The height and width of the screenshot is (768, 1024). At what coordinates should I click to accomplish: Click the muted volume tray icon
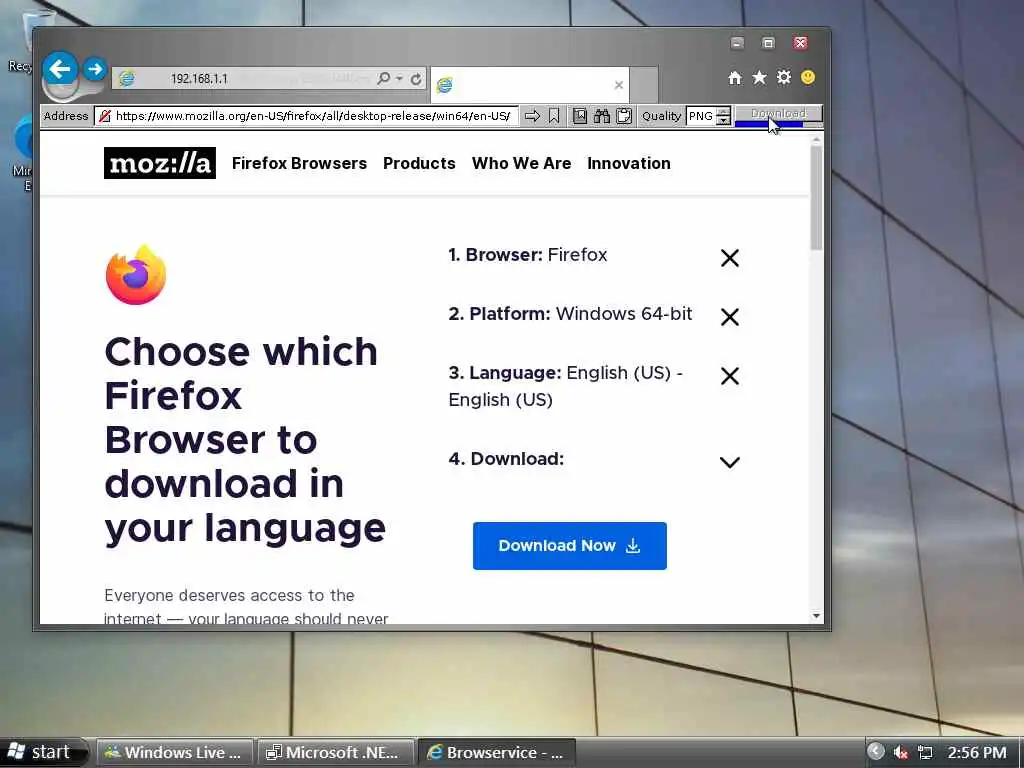(x=901, y=753)
